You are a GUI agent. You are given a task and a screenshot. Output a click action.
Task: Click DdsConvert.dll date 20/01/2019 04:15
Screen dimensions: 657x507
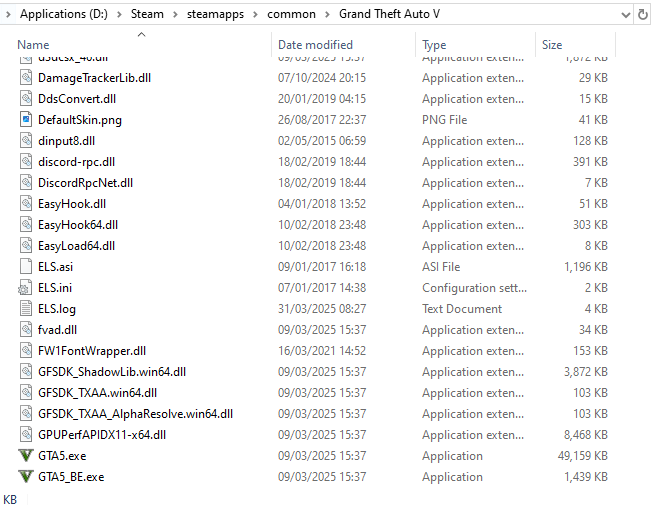coord(322,99)
